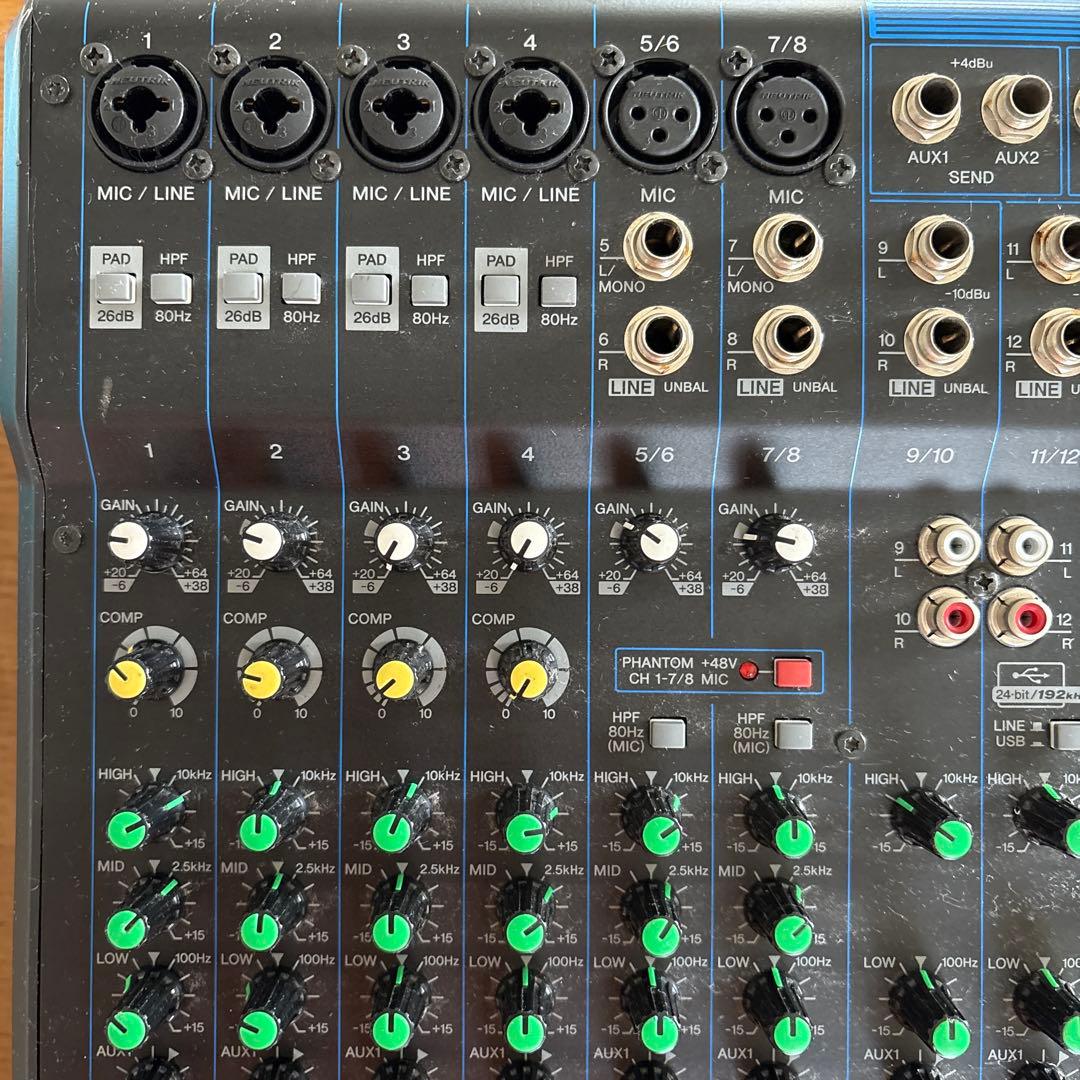Screen dimensions: 1080x1080
Task: Select the white RCA input 9 L
Action: pos(949,545)
